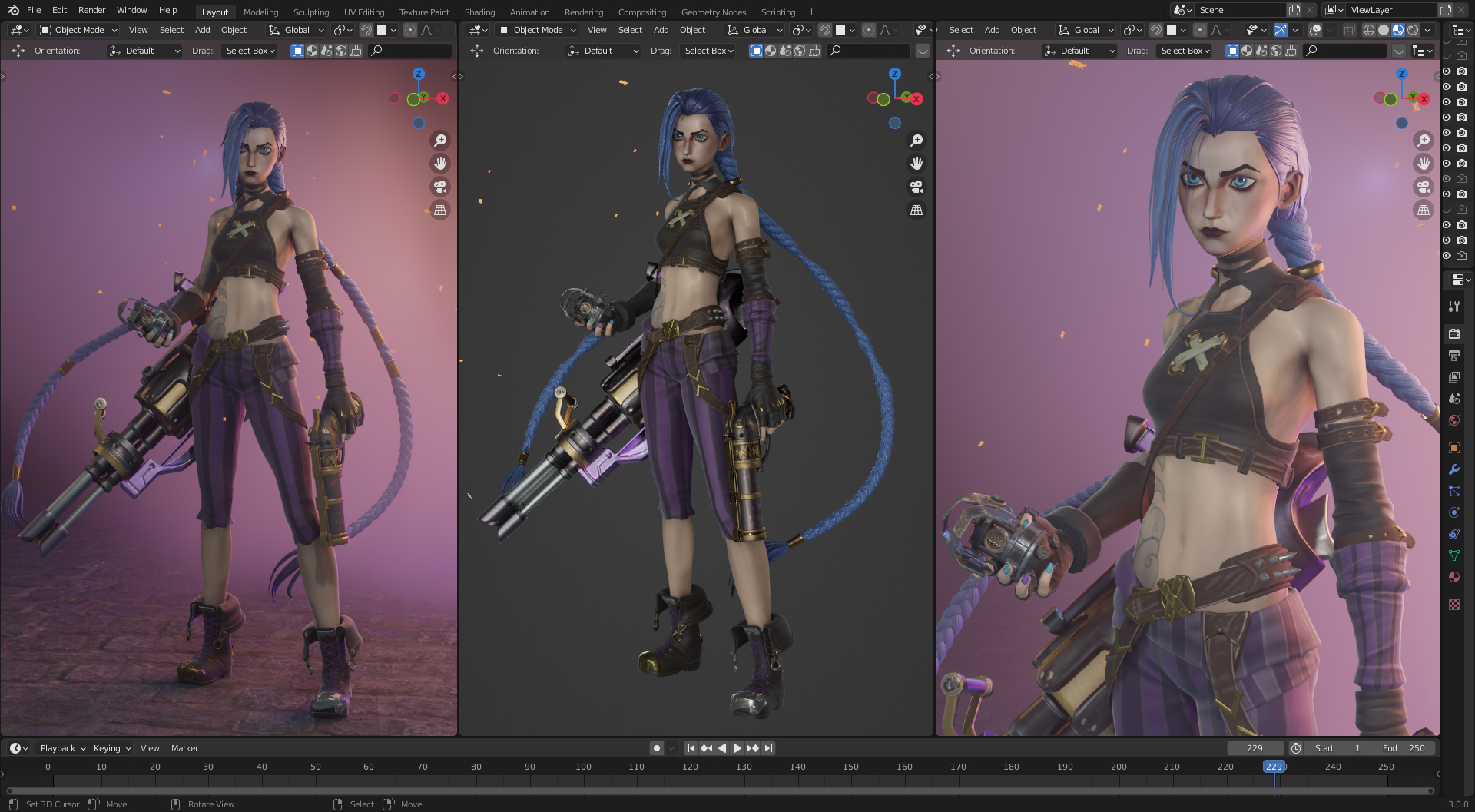Open the Help menu

click(x=167, y=10)
